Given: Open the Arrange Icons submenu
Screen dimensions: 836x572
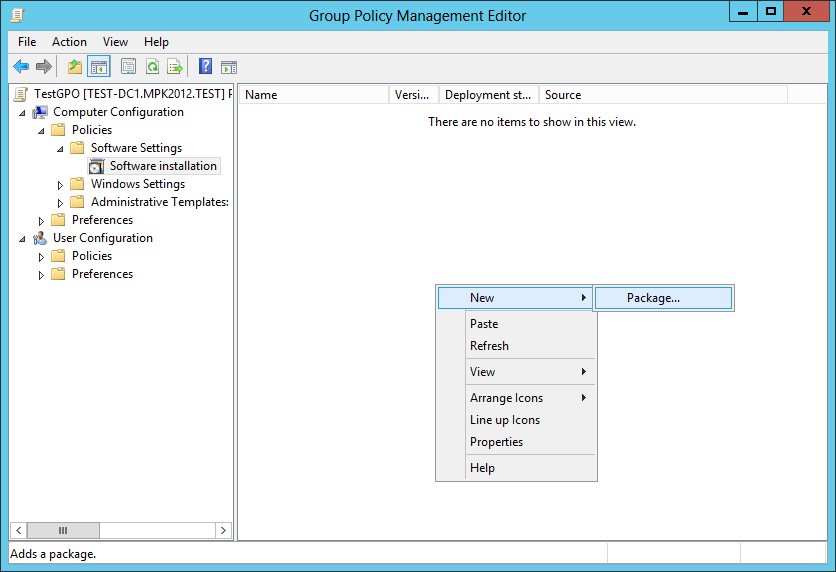Looking at the screenshot, I should coord(516,398).
